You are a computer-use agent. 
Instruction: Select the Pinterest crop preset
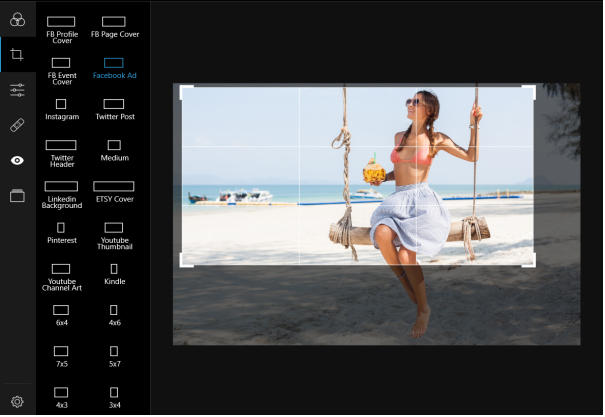[x=61, y=233]
